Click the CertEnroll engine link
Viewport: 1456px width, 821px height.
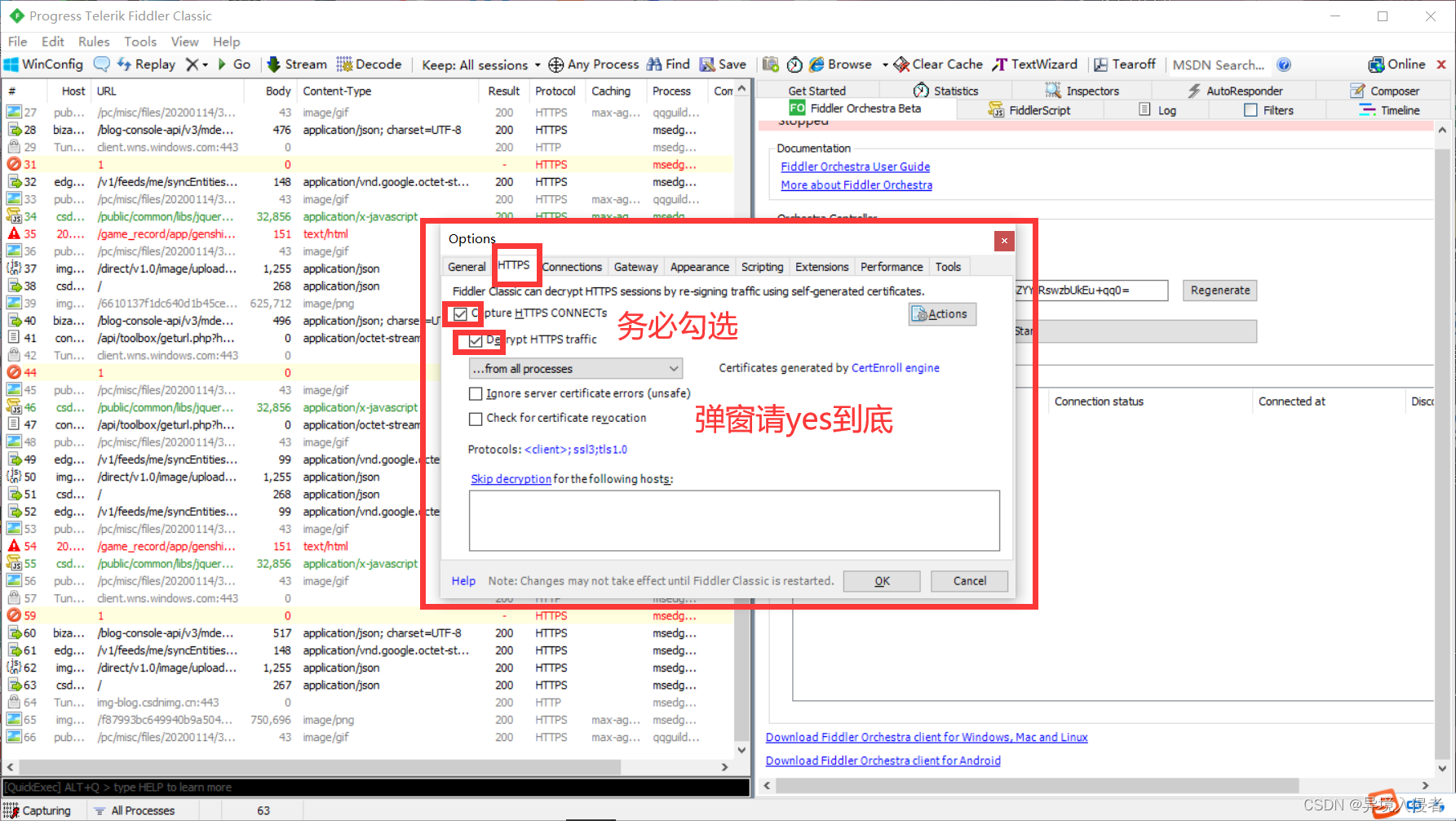click(x=895, y=368)
